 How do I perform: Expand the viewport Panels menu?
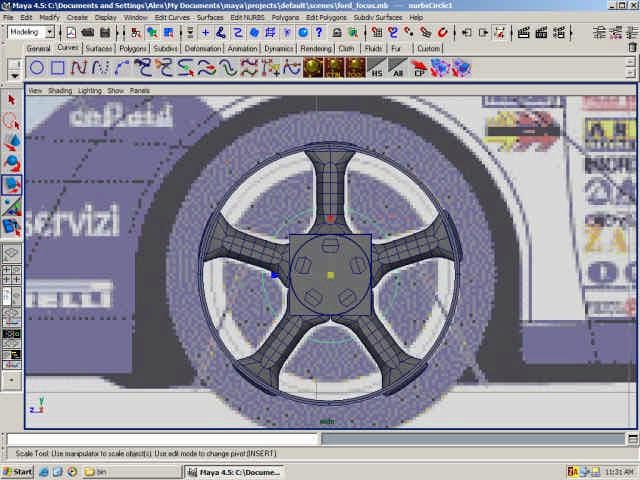(139, 90)
